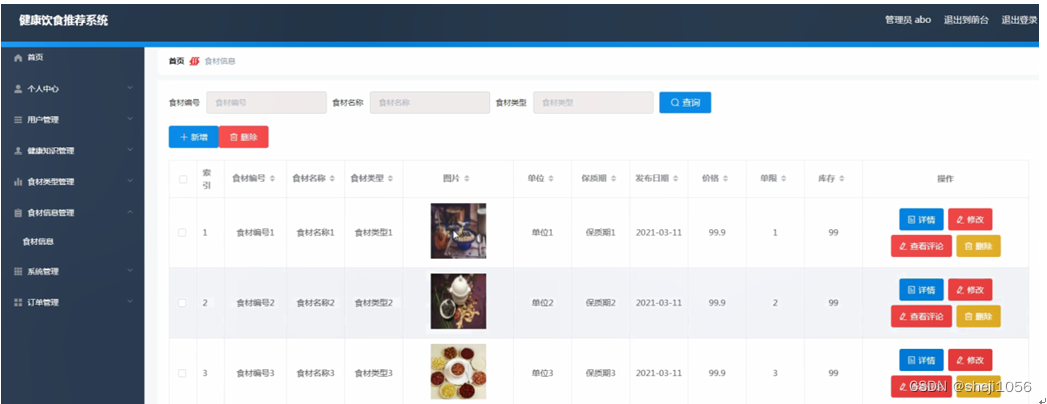This screenshot has height=404, width=1047.
Task: Sort by the 单限 column sort arrows
Action: (x=784, y=179)
